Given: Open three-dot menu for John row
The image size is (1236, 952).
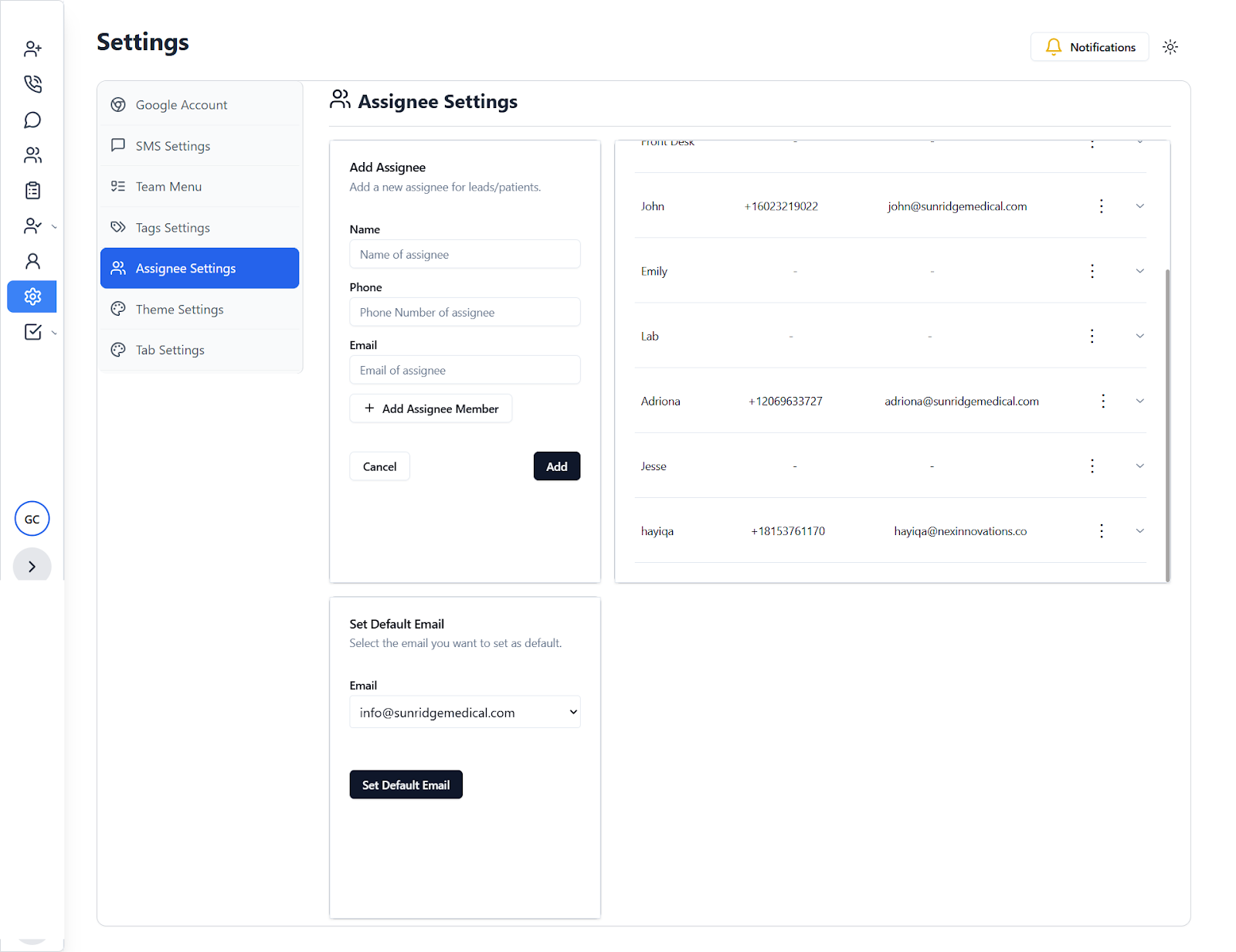Looking at the screenshot, I should [1101, 206].
